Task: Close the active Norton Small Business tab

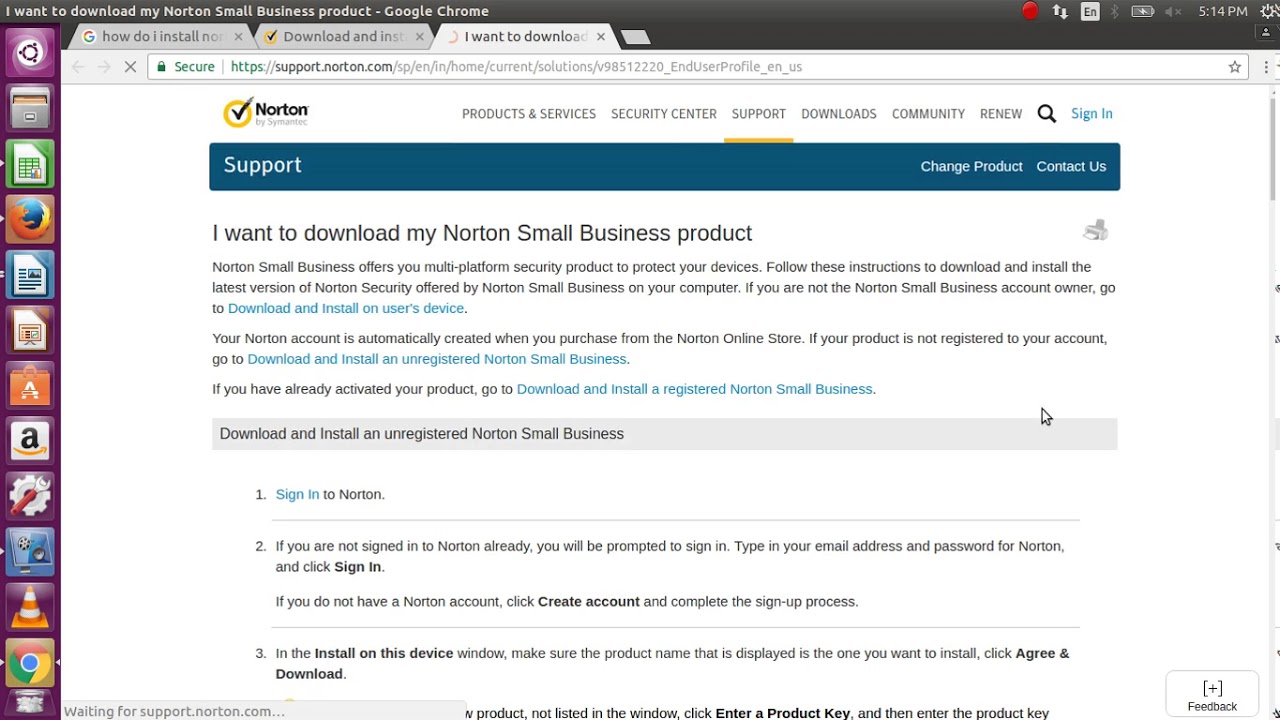Action: click(600, 36)
